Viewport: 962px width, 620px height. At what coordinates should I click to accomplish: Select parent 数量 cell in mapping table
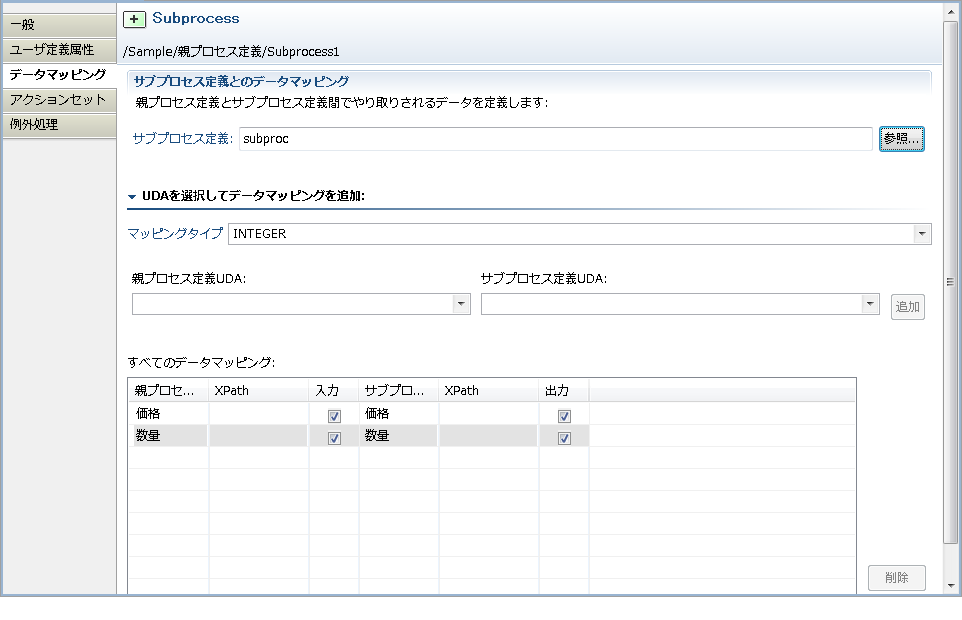pos(169,436)
